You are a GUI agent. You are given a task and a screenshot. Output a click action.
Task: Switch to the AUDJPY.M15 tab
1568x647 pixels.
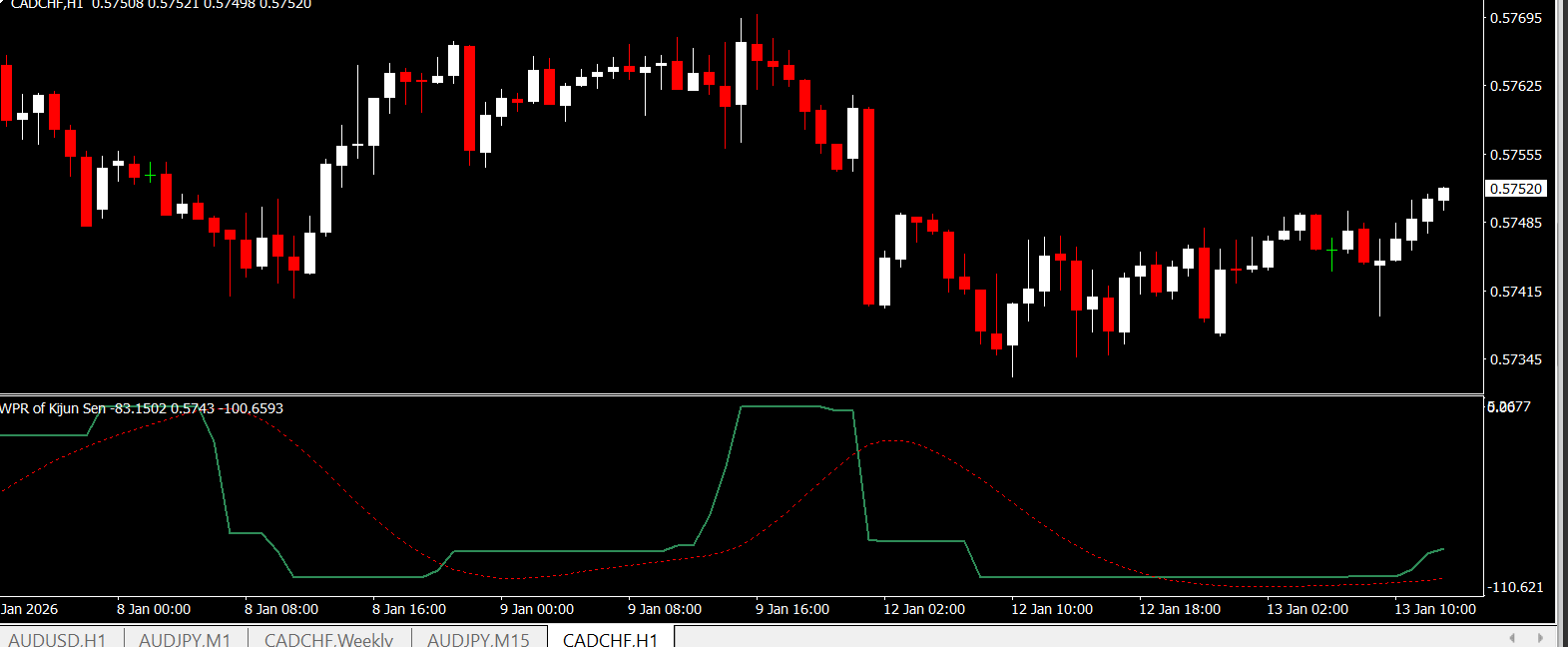(478, 638)
